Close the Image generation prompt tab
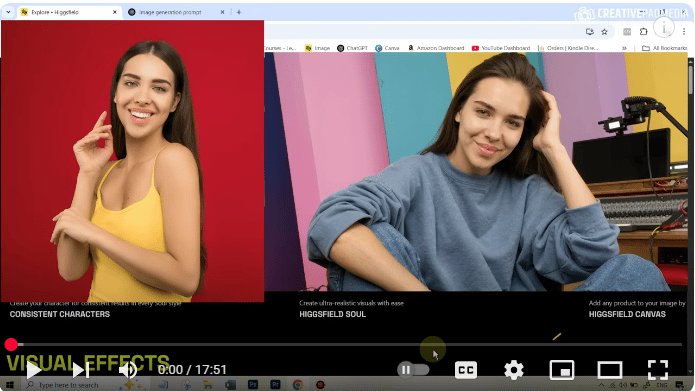 pos(223,12)
